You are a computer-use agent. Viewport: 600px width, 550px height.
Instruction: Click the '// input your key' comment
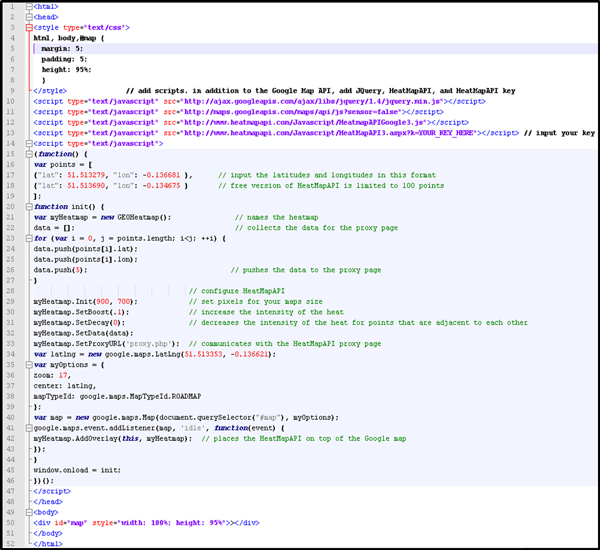[x=559, y=133]
